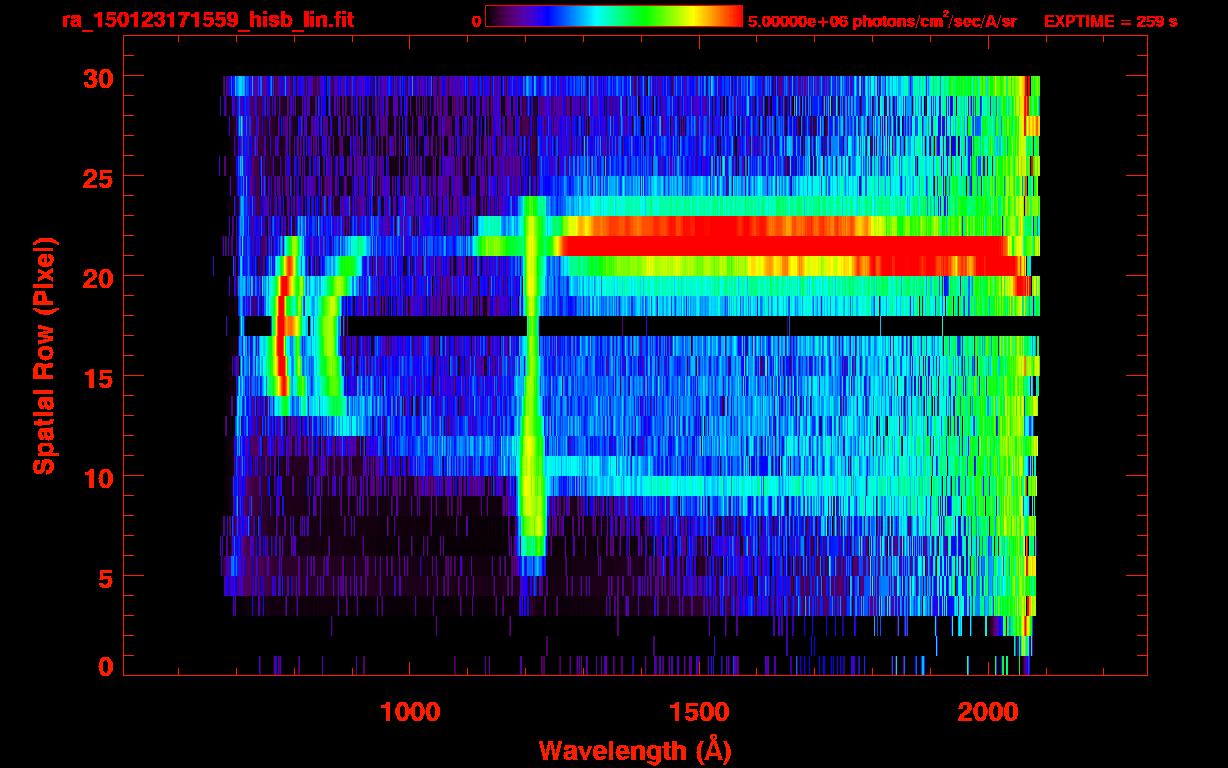
Task: Click the x-axis tick label 1500
Action: (699, 712)
